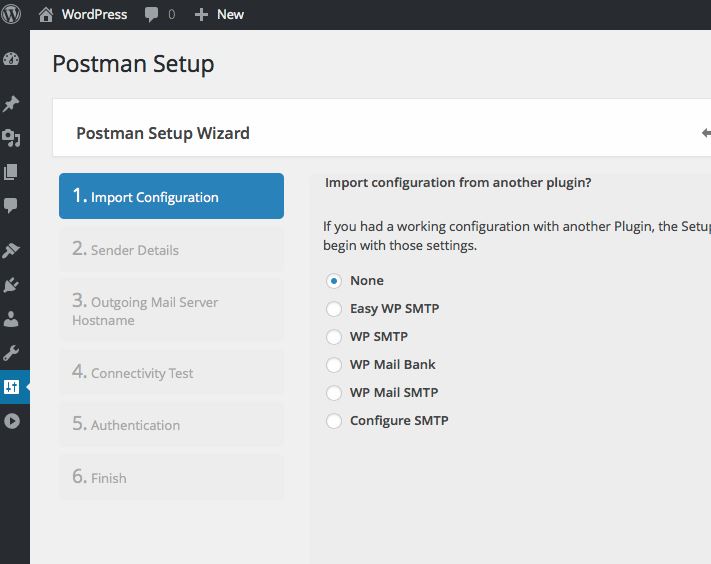Click the WordPress logo icon

pyautogui.click(x=11, y=14)
